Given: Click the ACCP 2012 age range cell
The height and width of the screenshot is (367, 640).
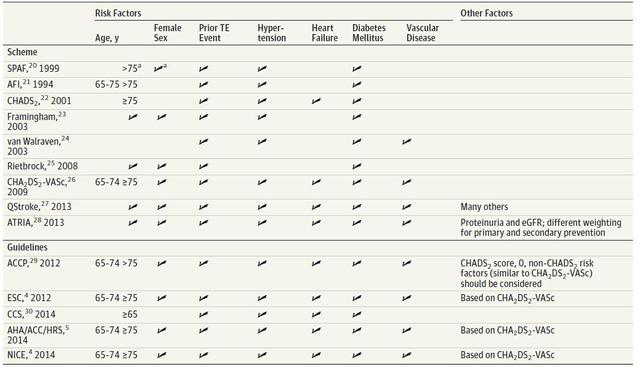Looking at the screenshot, I should point(116,263).
